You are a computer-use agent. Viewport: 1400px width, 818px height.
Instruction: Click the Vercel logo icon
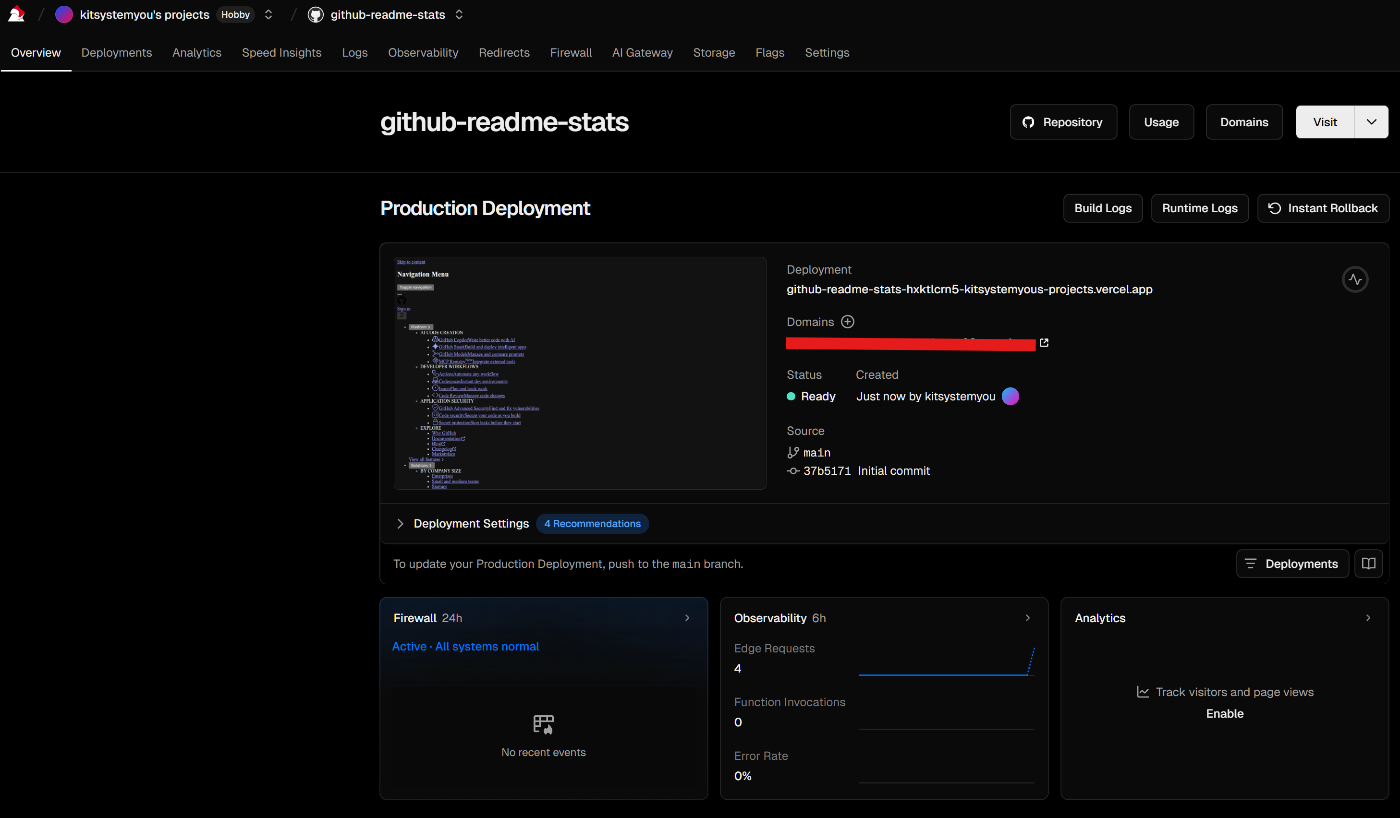coord(16,14)
